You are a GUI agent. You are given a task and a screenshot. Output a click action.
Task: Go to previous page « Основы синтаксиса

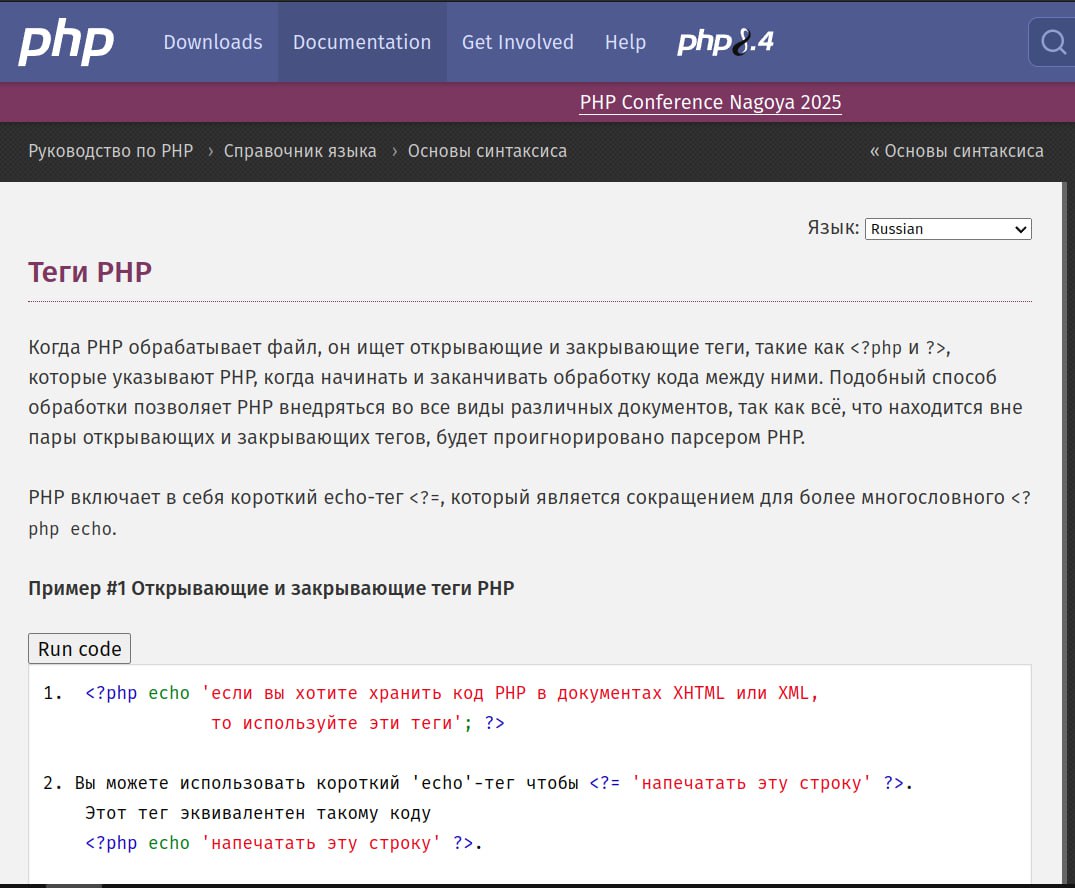(x=956, y=151)
